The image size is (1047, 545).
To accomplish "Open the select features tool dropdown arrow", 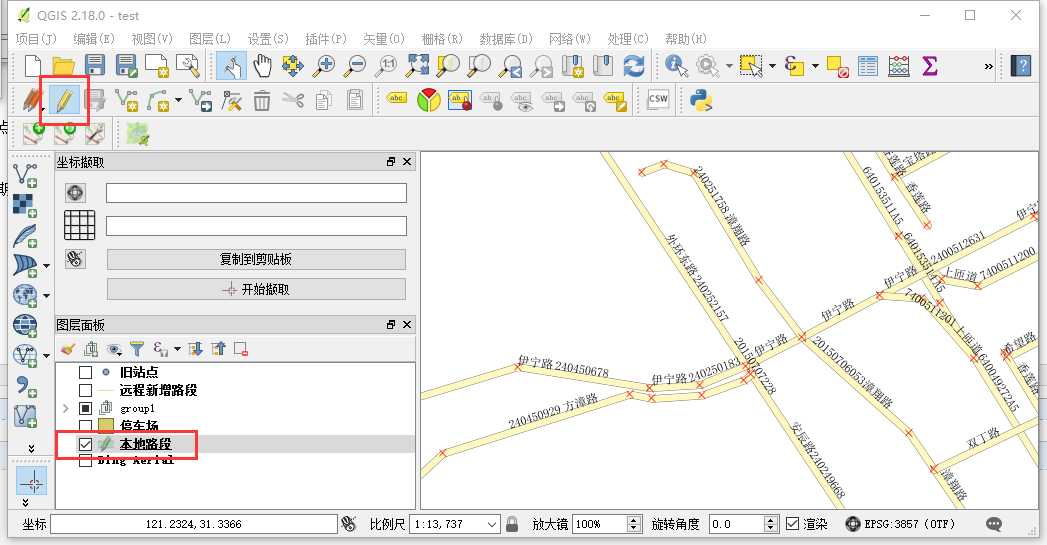I will click(x=773, y=66).
